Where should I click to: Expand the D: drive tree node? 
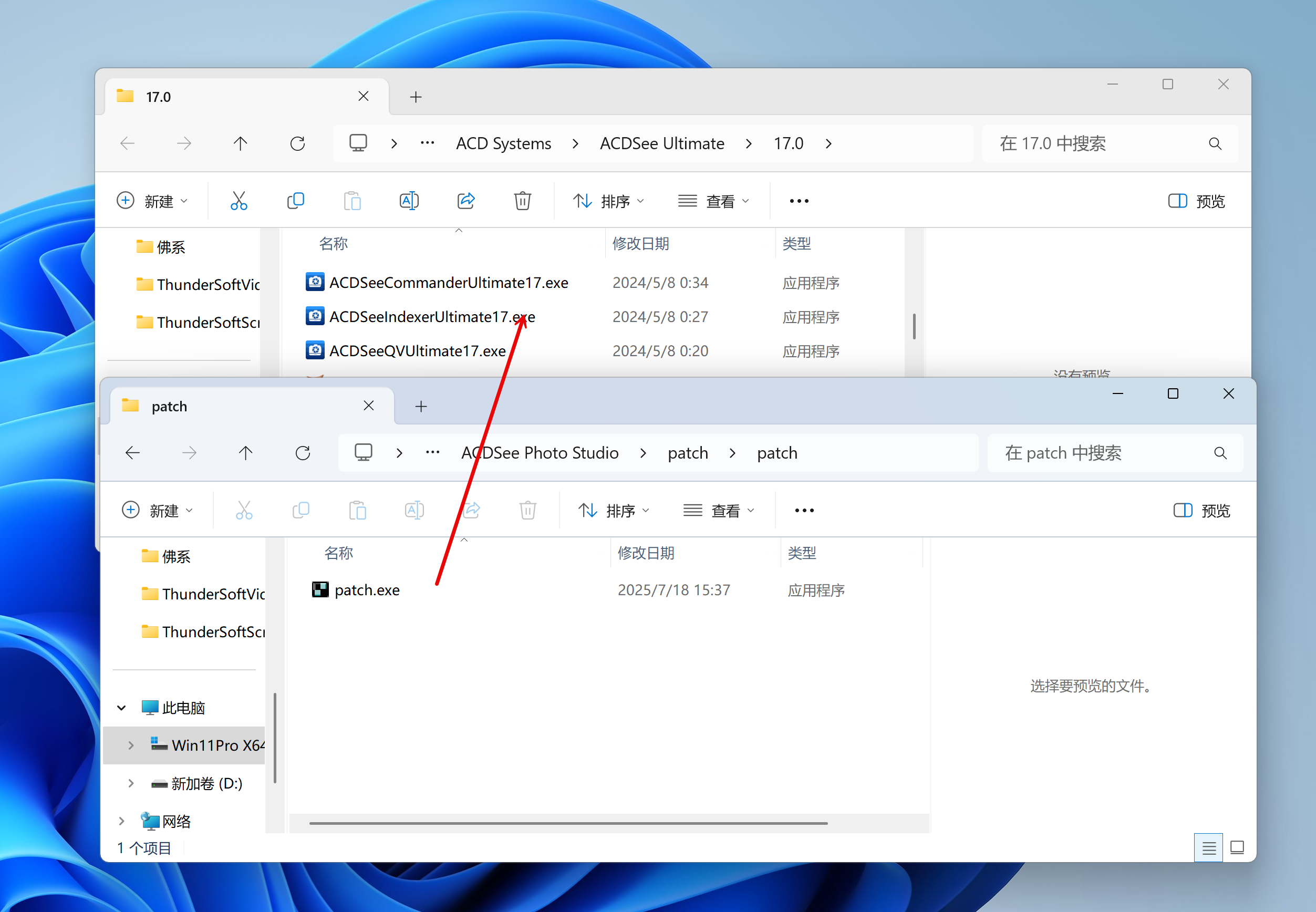click(131, 783)
